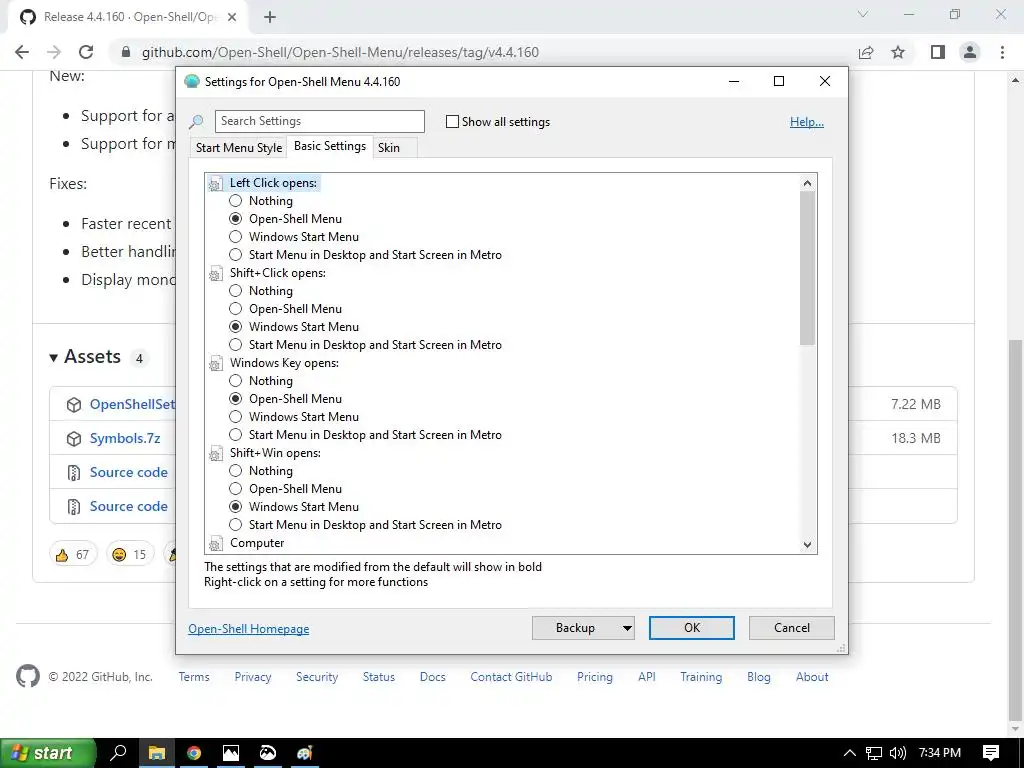
Task: Click the settings list vertical scrollbar thumb
Action: pos(808,268)
